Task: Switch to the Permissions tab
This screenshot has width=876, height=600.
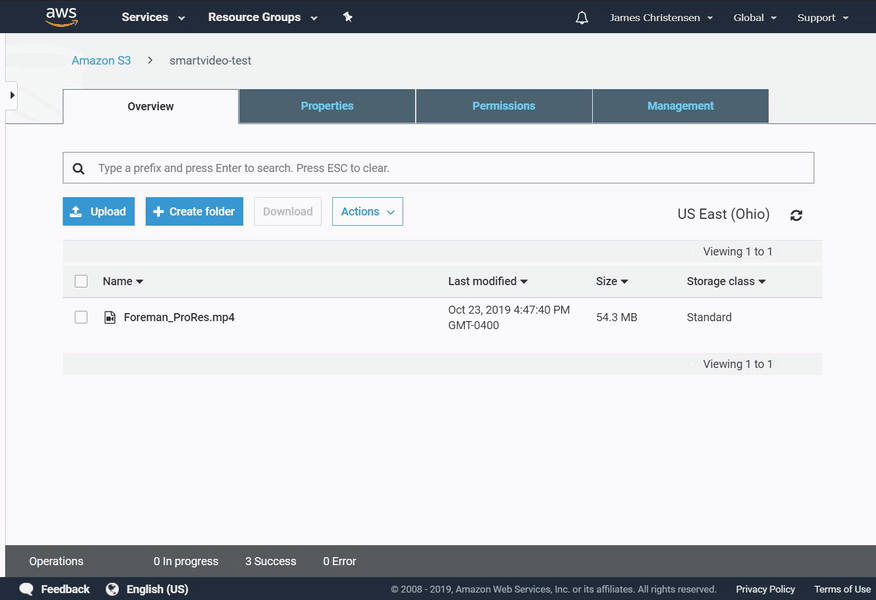Action: tap(503, 105)
